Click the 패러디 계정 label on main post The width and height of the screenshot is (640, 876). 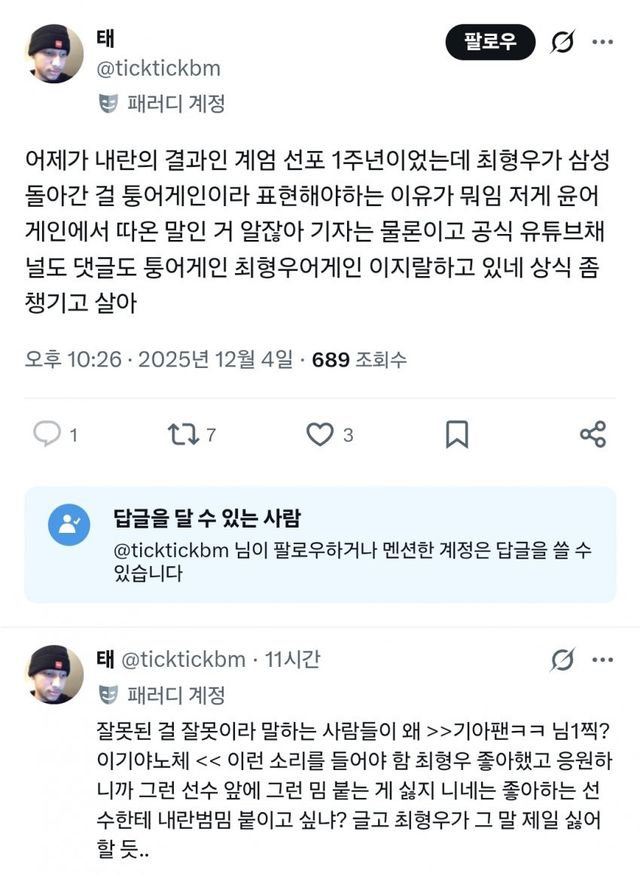[x=176, y=103]
